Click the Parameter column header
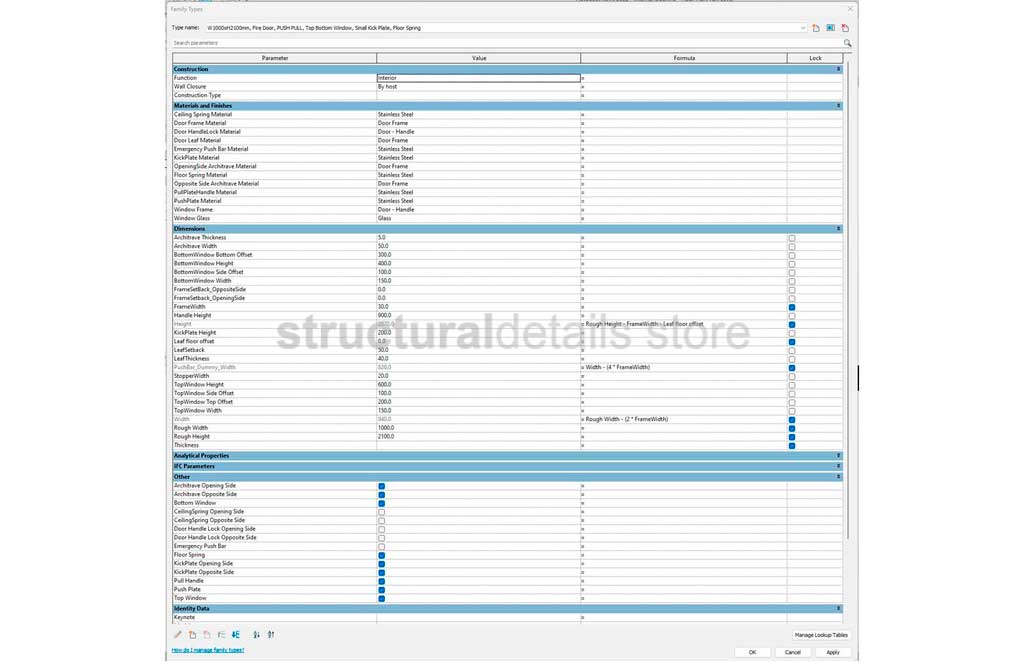The image size is (1024, 662). point(275,58)
